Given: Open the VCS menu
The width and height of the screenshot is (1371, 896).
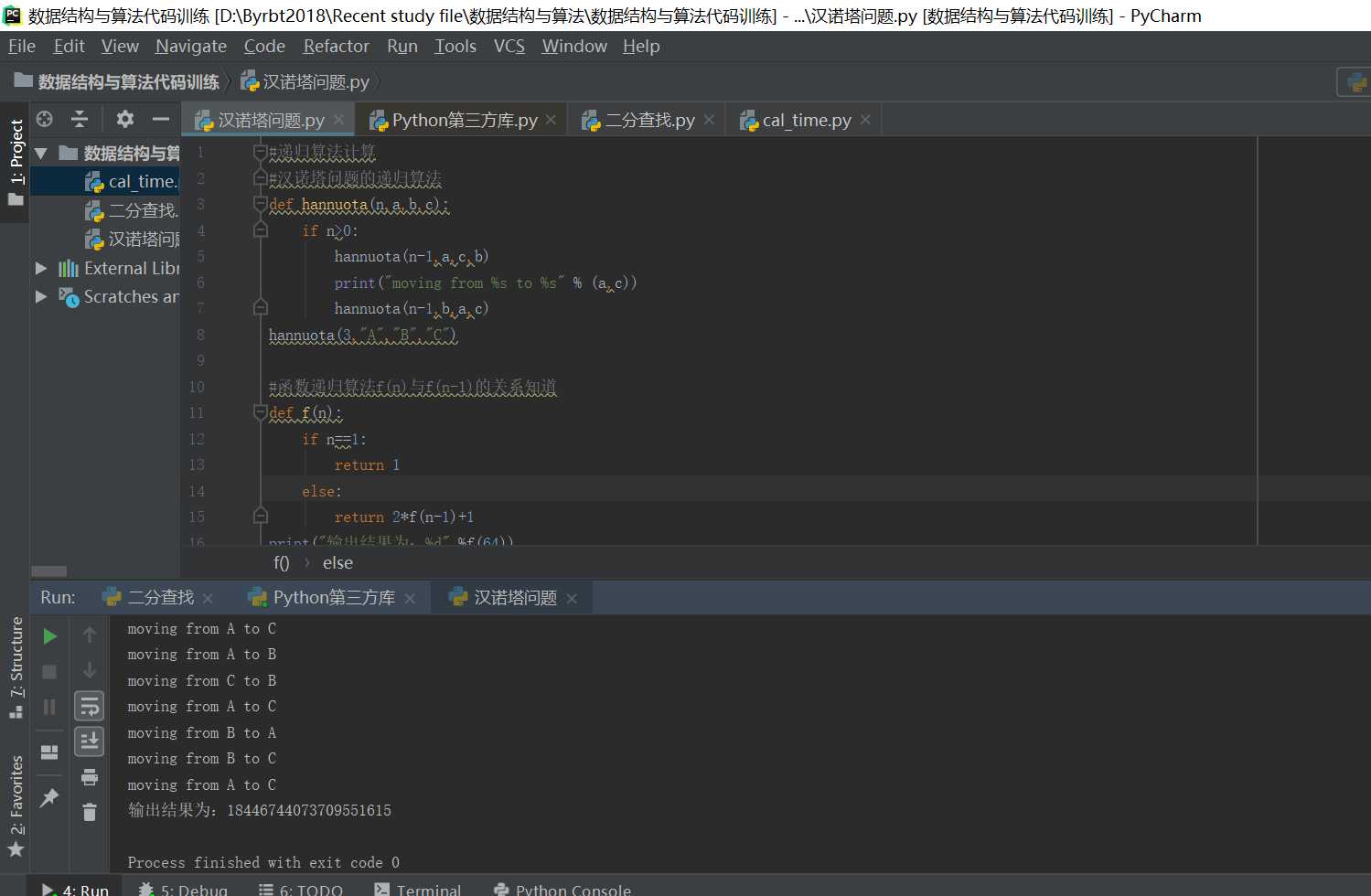Looking at the screenshot, I should tap(509, 46).
